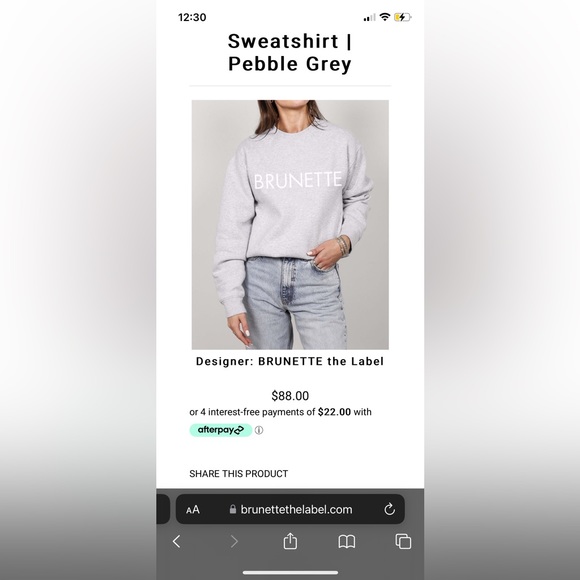
Task: Tap the Afterpay info circle icon
Action: (x=259, y=430)
